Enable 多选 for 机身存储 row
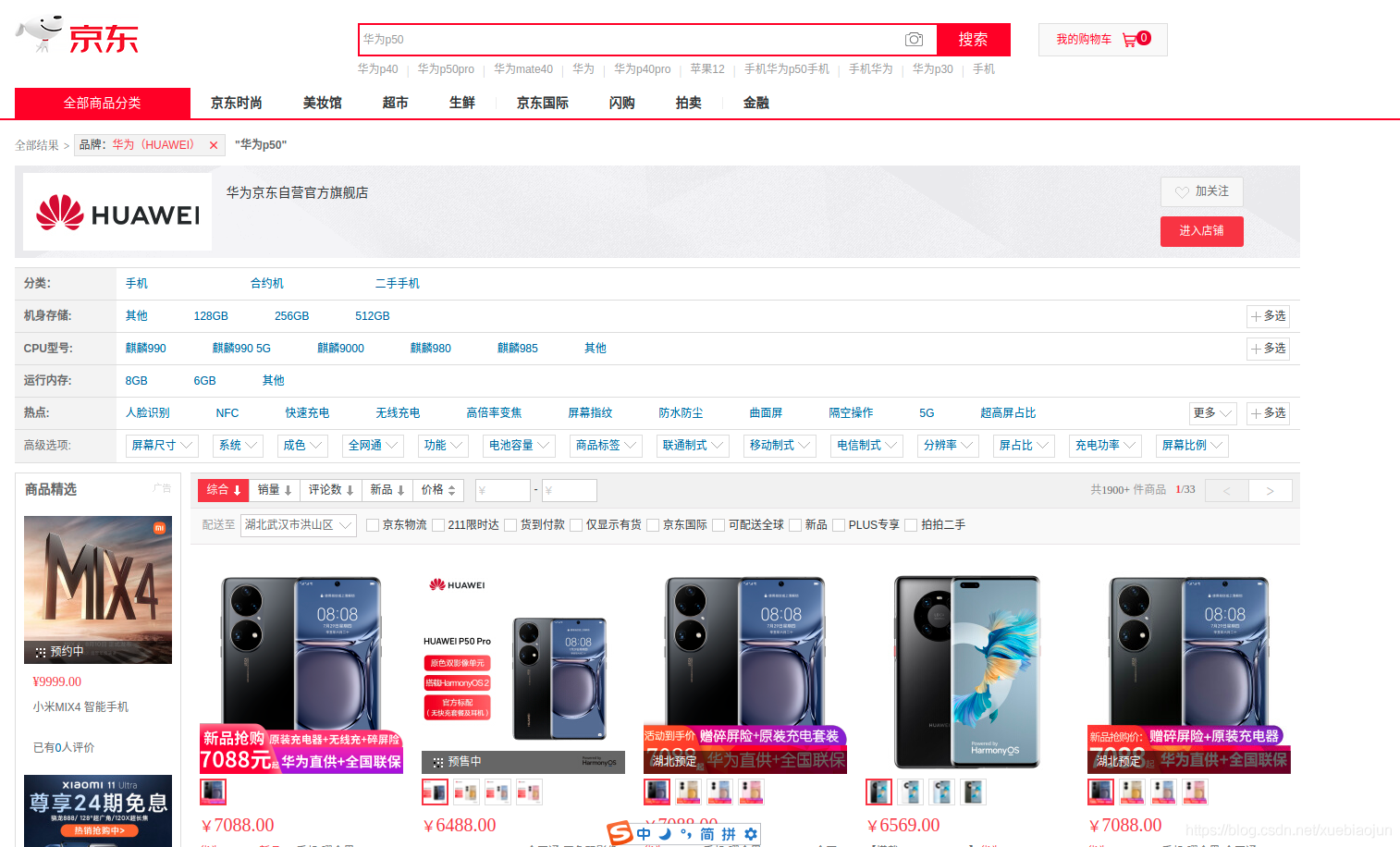The image size is (1400, 847). (x=1268, y=316)
